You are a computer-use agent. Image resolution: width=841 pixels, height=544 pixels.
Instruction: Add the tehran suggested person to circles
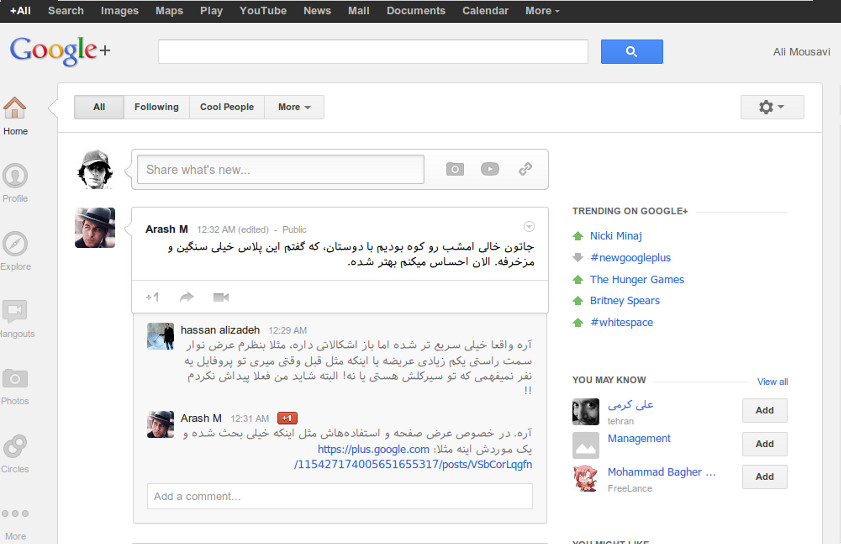(x=765, y=410)
